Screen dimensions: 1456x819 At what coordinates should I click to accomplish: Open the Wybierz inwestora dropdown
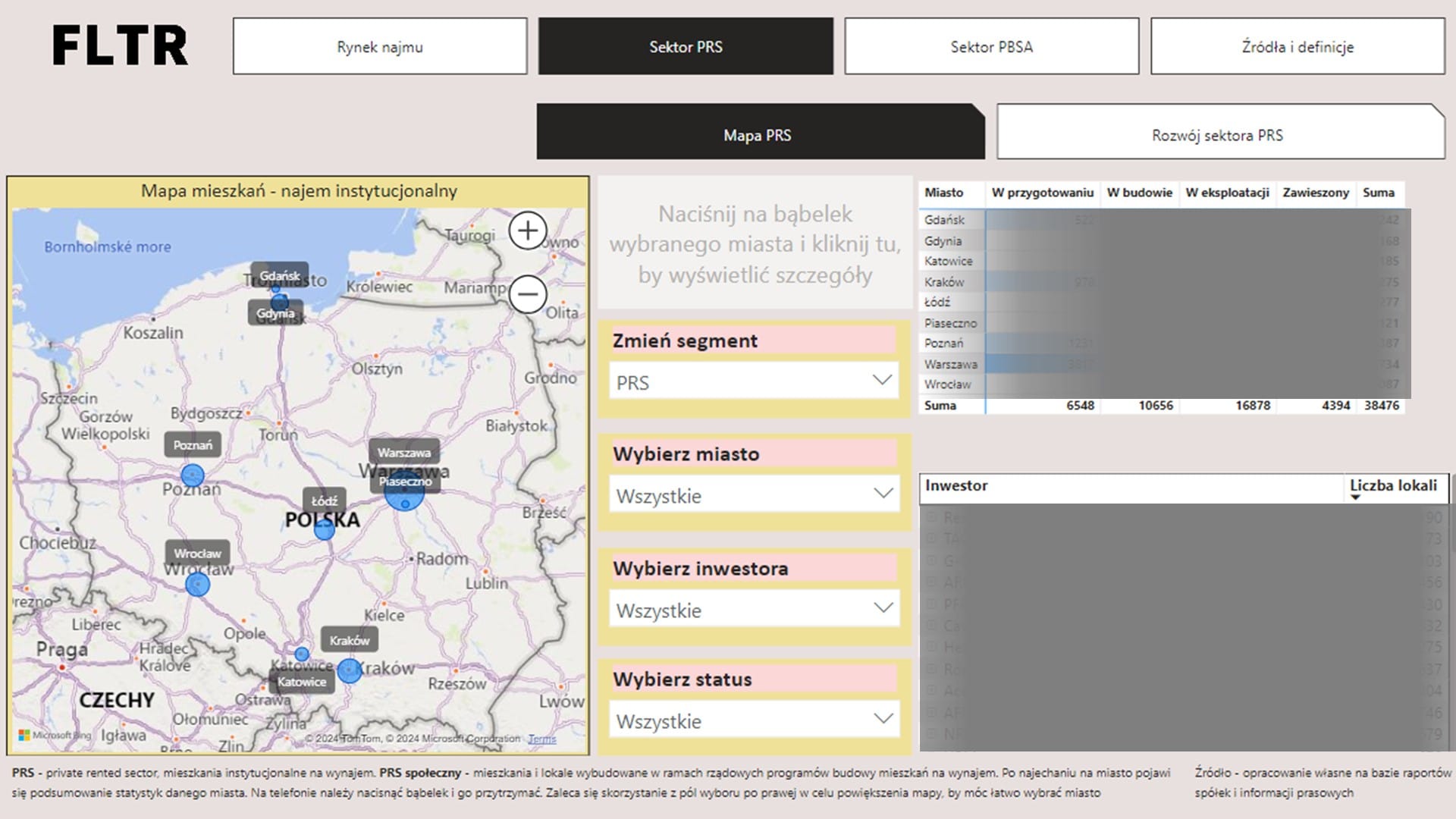[x=754, y=609]
